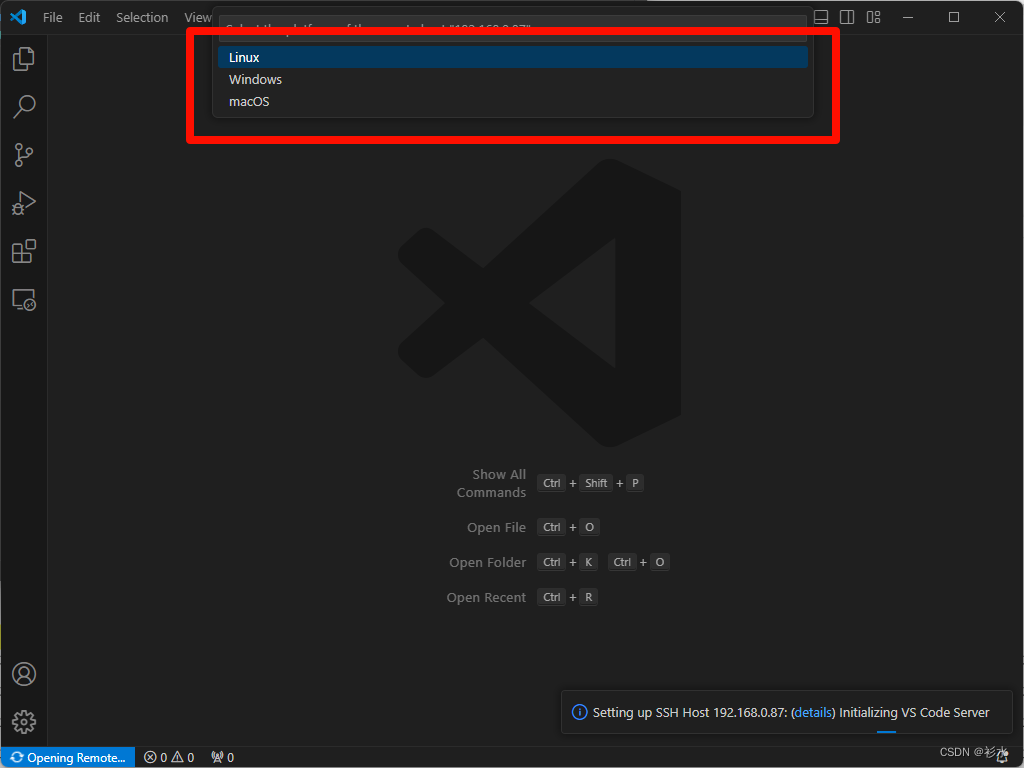The height and width of the screenshot is (768, 1024).
Task: Open Remote Explorer icon in activity bar
Action: pos(24,300)
